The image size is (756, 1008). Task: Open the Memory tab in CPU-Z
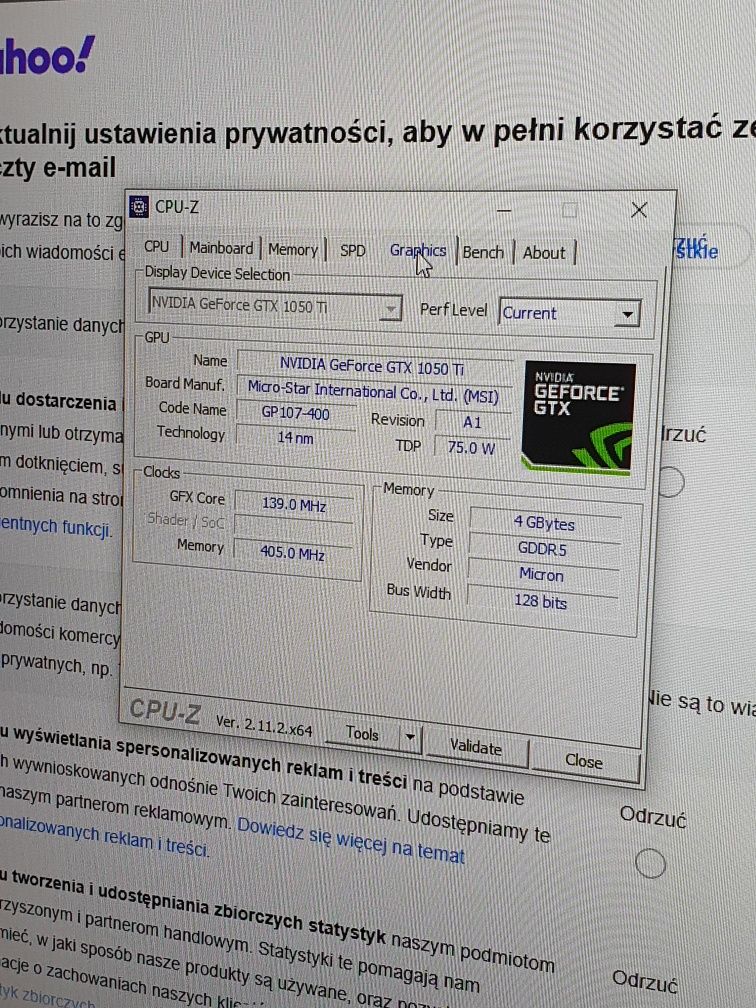pos(292,249)
